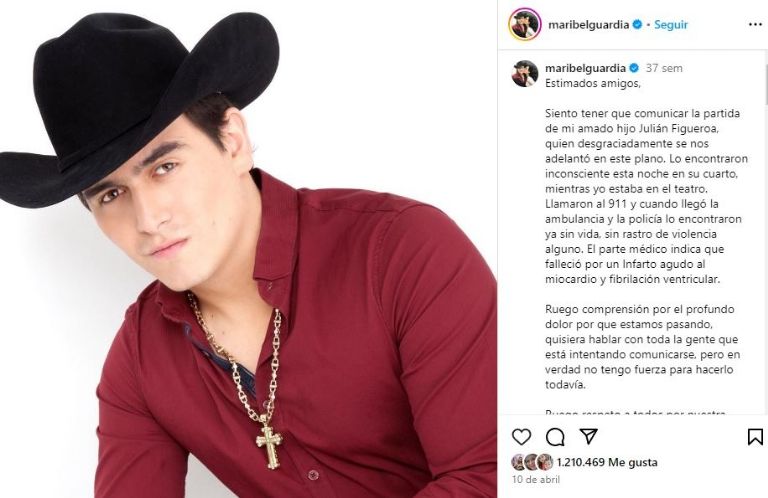Click the verified badge in the header
The height and width of the screenshot is (498, 768).
coord(637,24)
